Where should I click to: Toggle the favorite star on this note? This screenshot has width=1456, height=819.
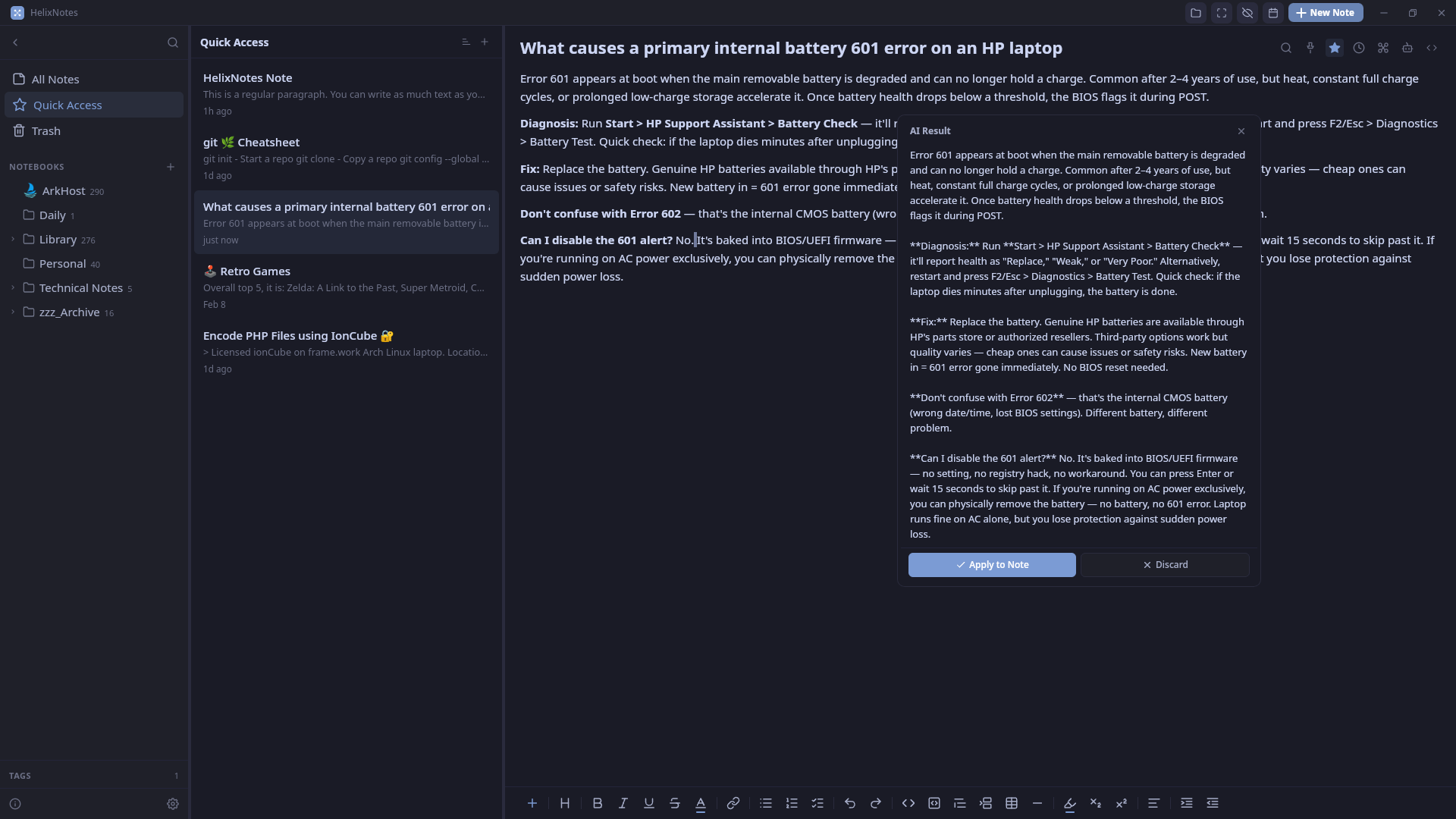point(1334,47)
